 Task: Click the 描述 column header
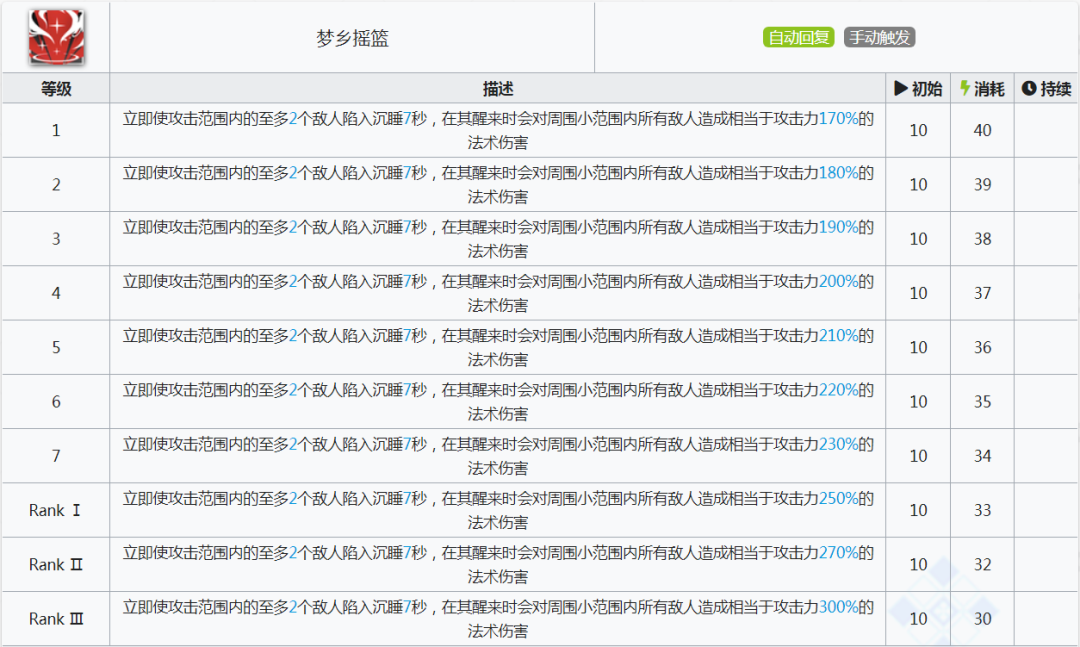coord(497,89)
